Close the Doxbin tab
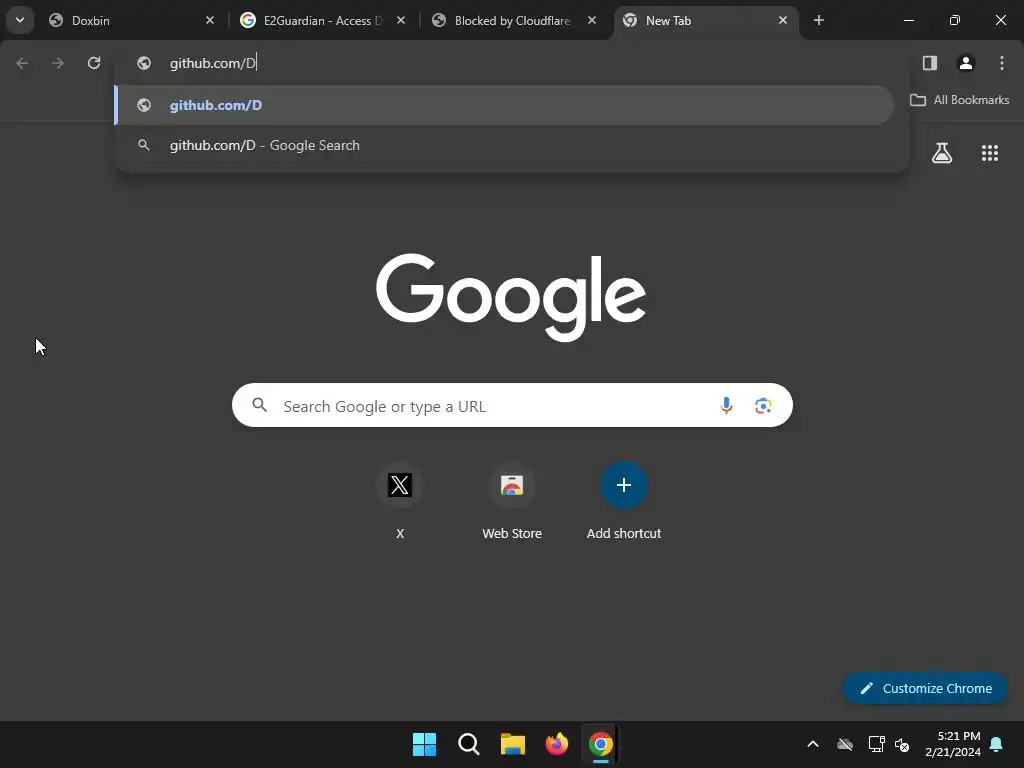 point(210,20)
